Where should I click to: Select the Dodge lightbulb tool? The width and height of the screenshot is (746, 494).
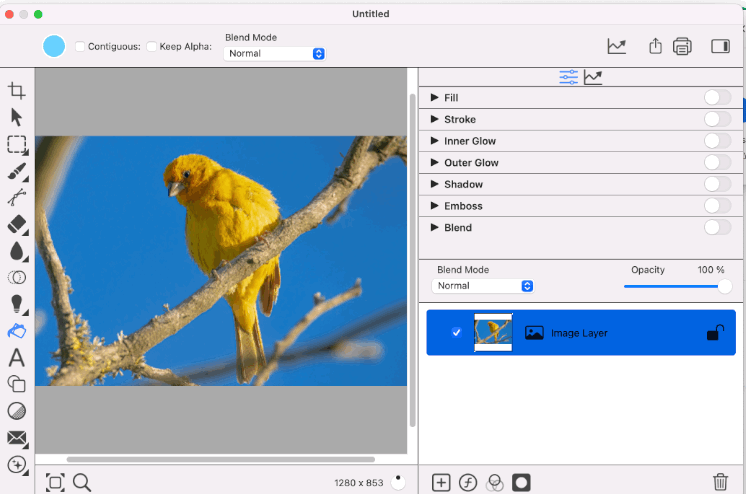point(17,304)
